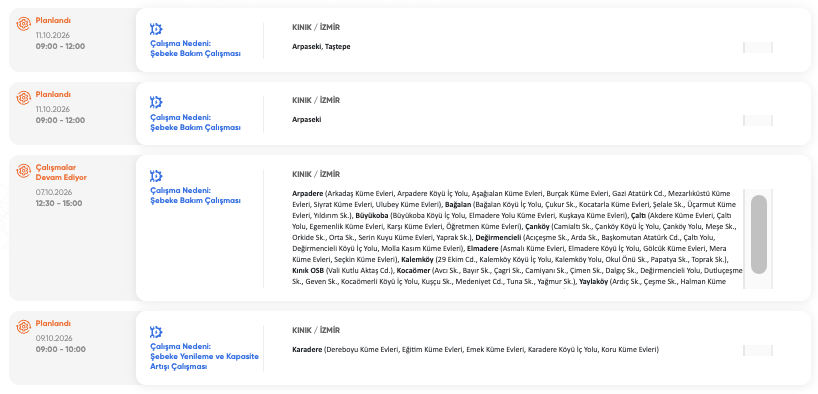The height and width of the screenshot is (394, 818).
Task: Click the bold 'Değirmencieli' neighborhood name
Action: 499,237
